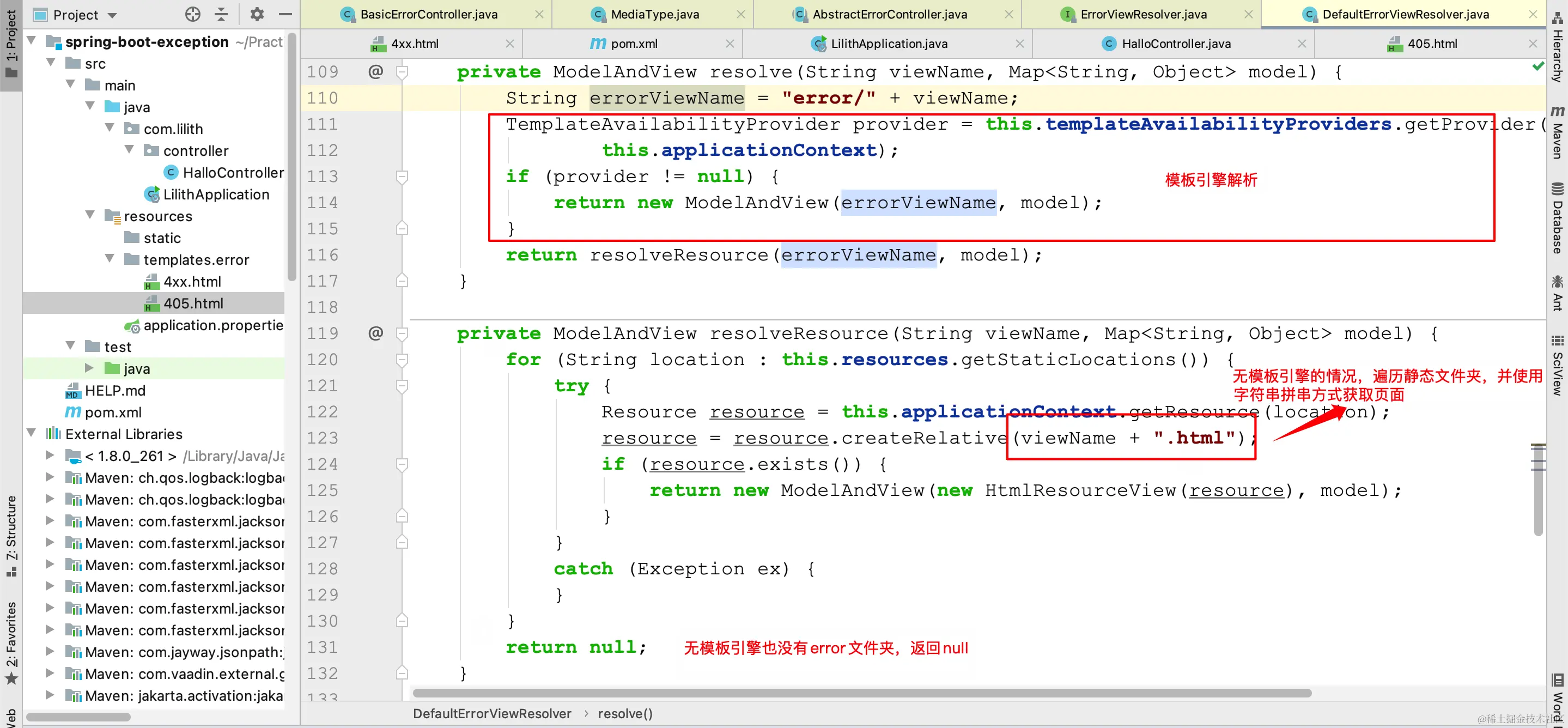The image size is (1568, 728).
Task: Select LilithApplication in project tree
Action: tap(207, 194)
